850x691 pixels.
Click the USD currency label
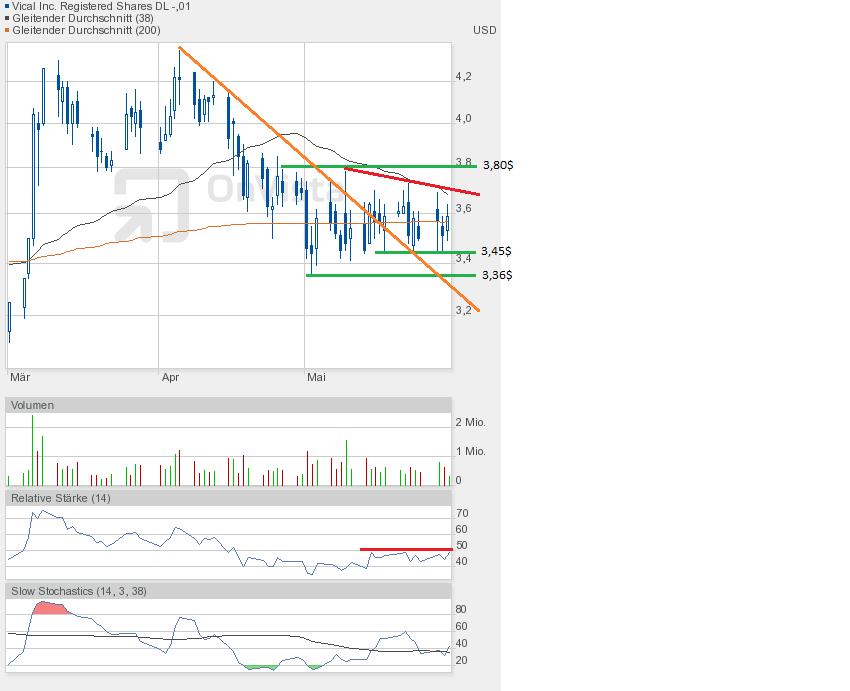484,30
